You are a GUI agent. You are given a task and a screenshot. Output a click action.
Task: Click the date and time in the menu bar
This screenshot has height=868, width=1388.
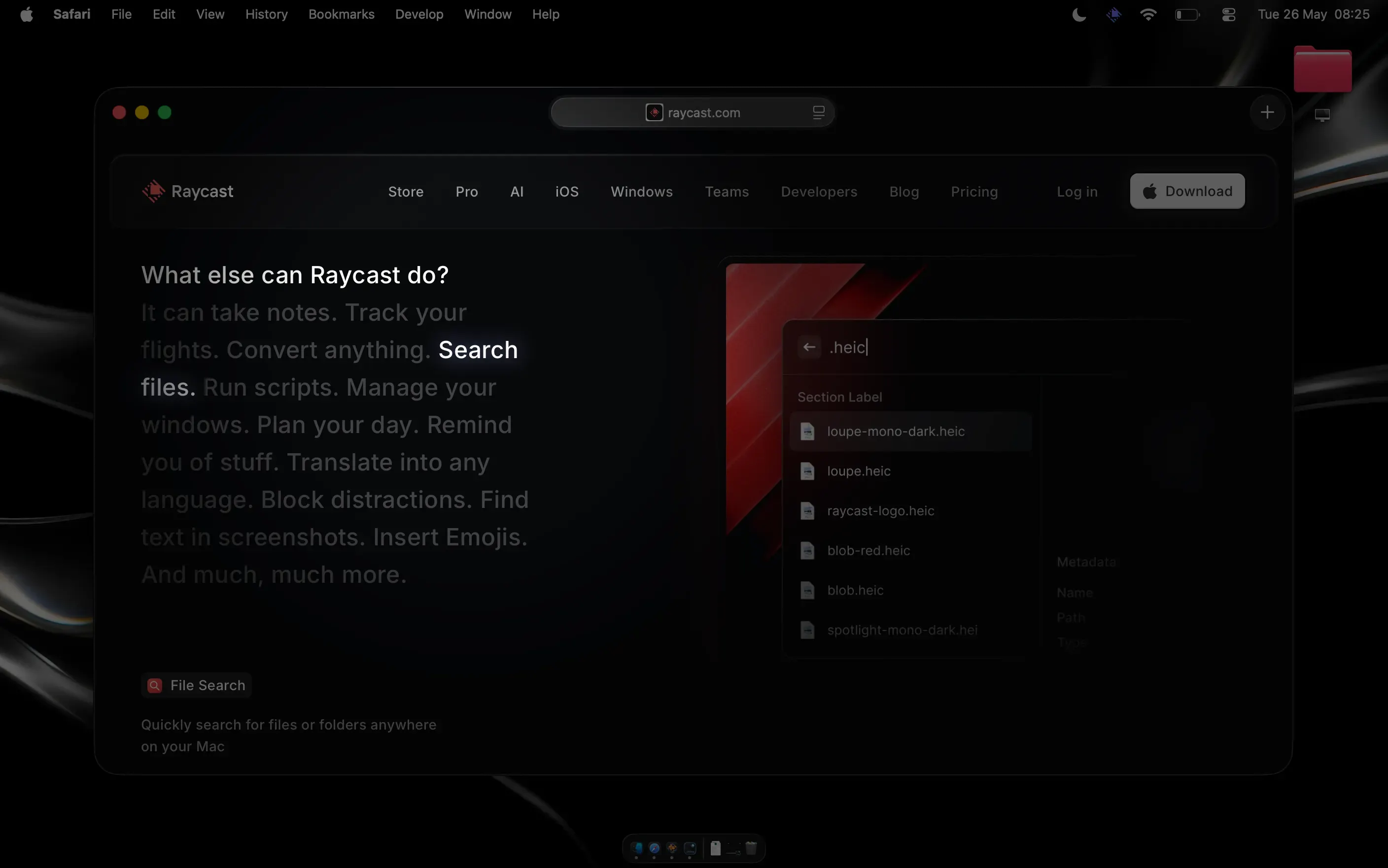pyautogui.click(x=1314, y=14)
